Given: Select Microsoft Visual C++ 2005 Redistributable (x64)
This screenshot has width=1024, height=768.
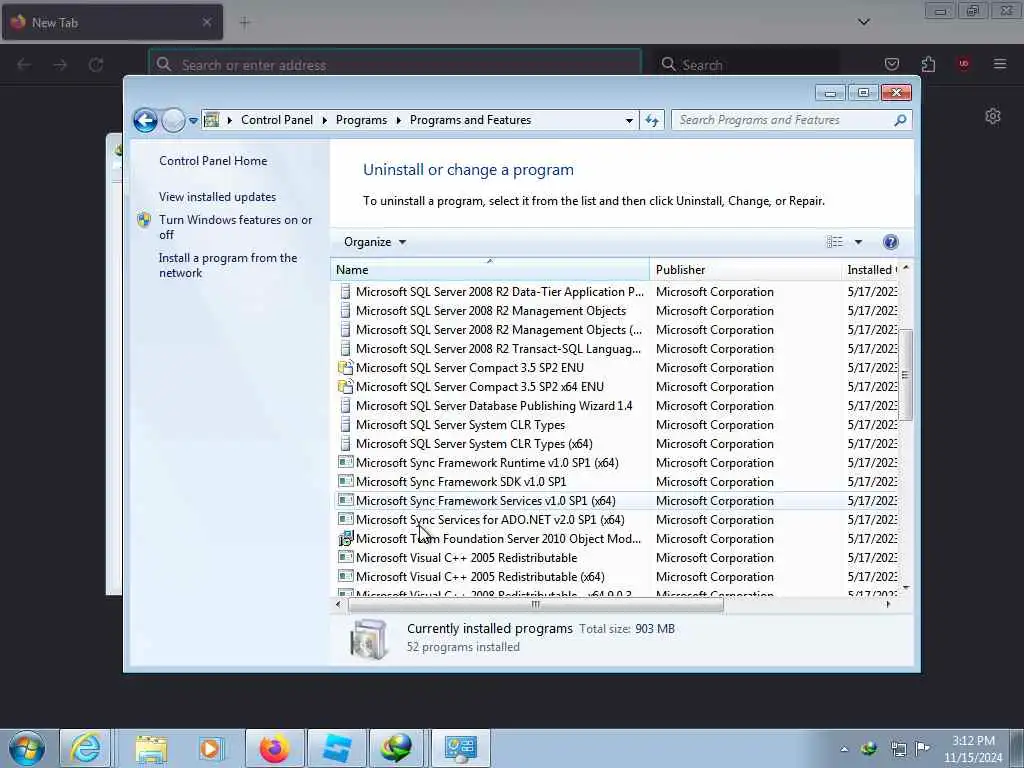Looking at the screenshot, I should click(480, 577).
